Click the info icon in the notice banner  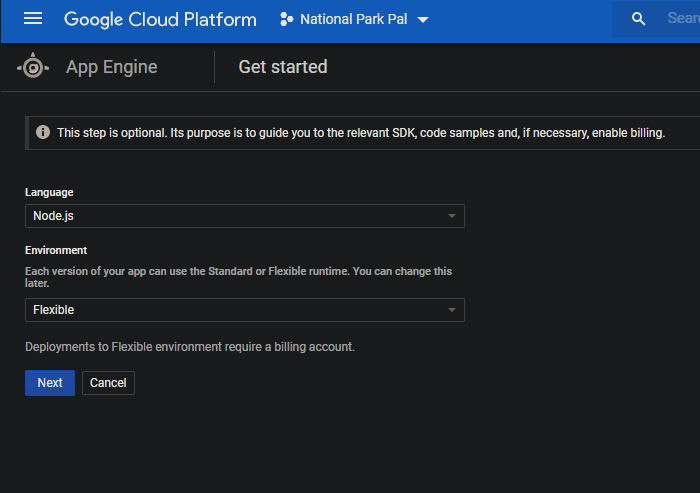pos(43,132)
